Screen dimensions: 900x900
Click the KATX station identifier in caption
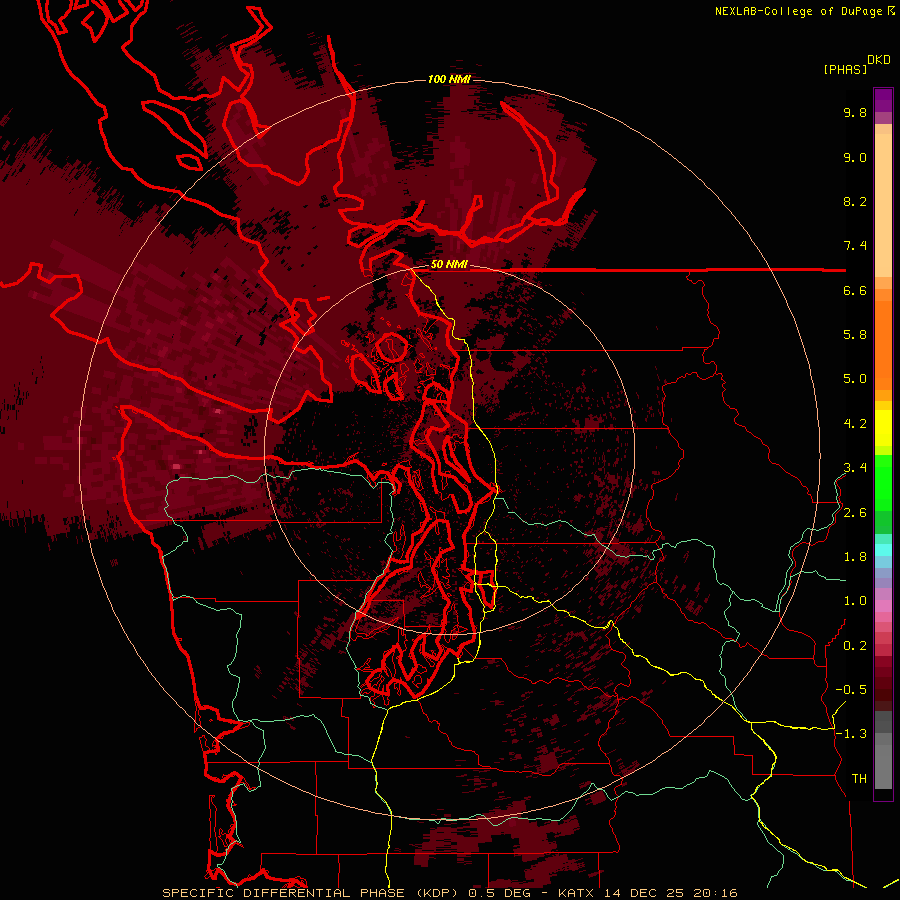[x=577, y=893]
